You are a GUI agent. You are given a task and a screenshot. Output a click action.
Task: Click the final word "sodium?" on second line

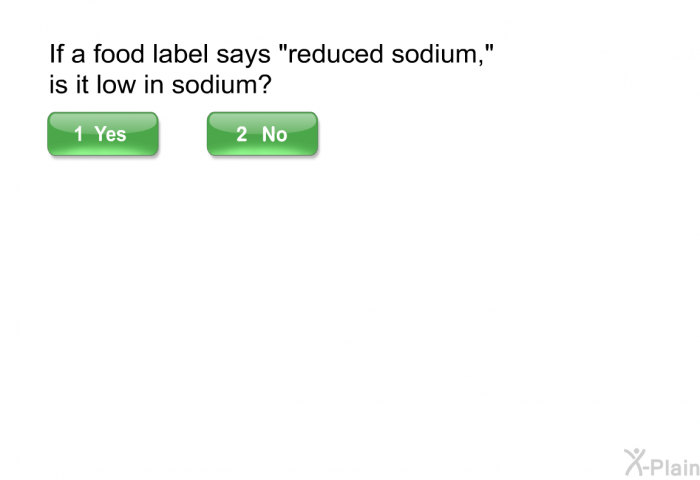click(x=220, y=87)
